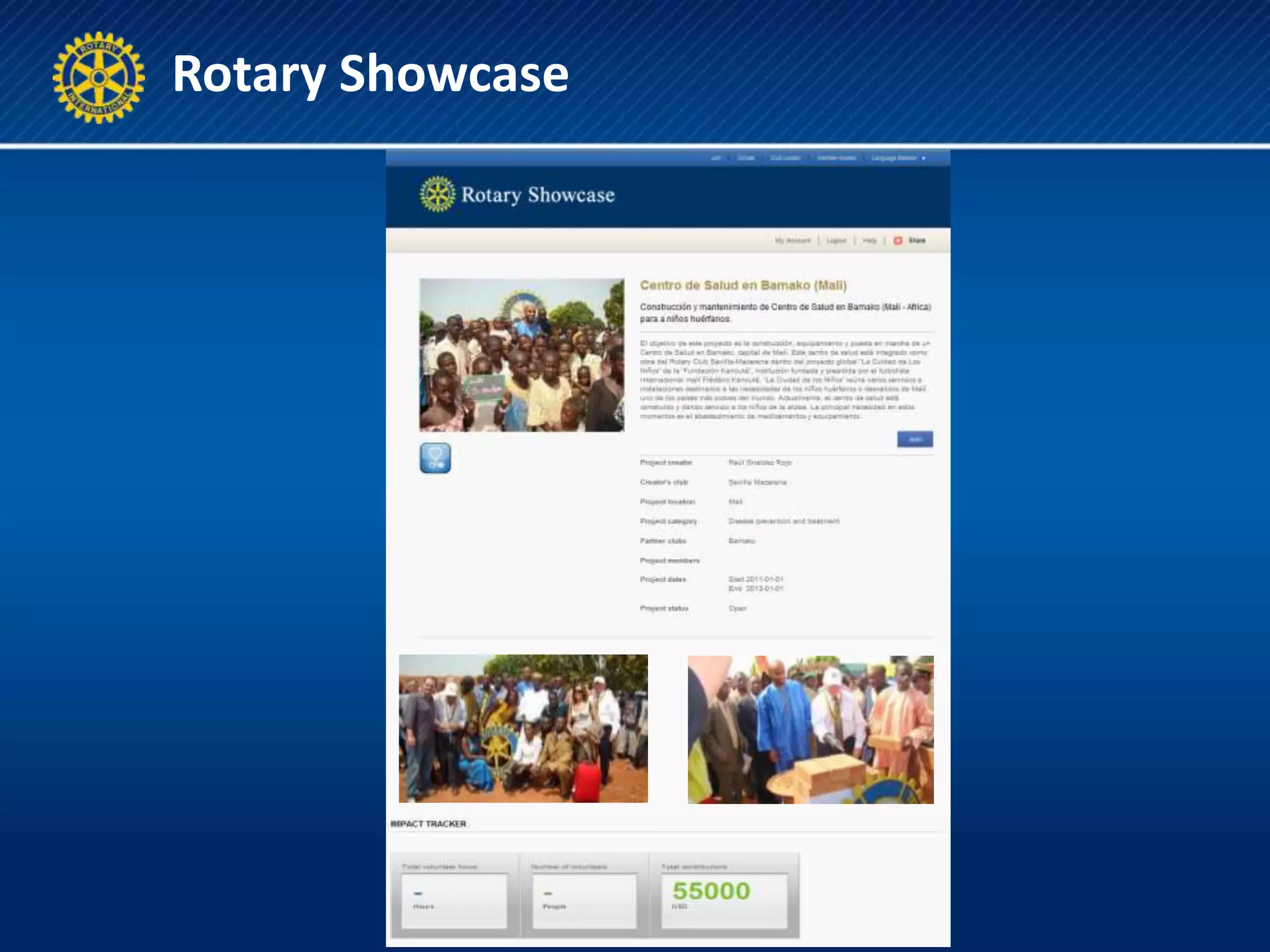Click the 'Rotary Showcase' slide heading
1270x952 pixels.
tap(370, 74)
